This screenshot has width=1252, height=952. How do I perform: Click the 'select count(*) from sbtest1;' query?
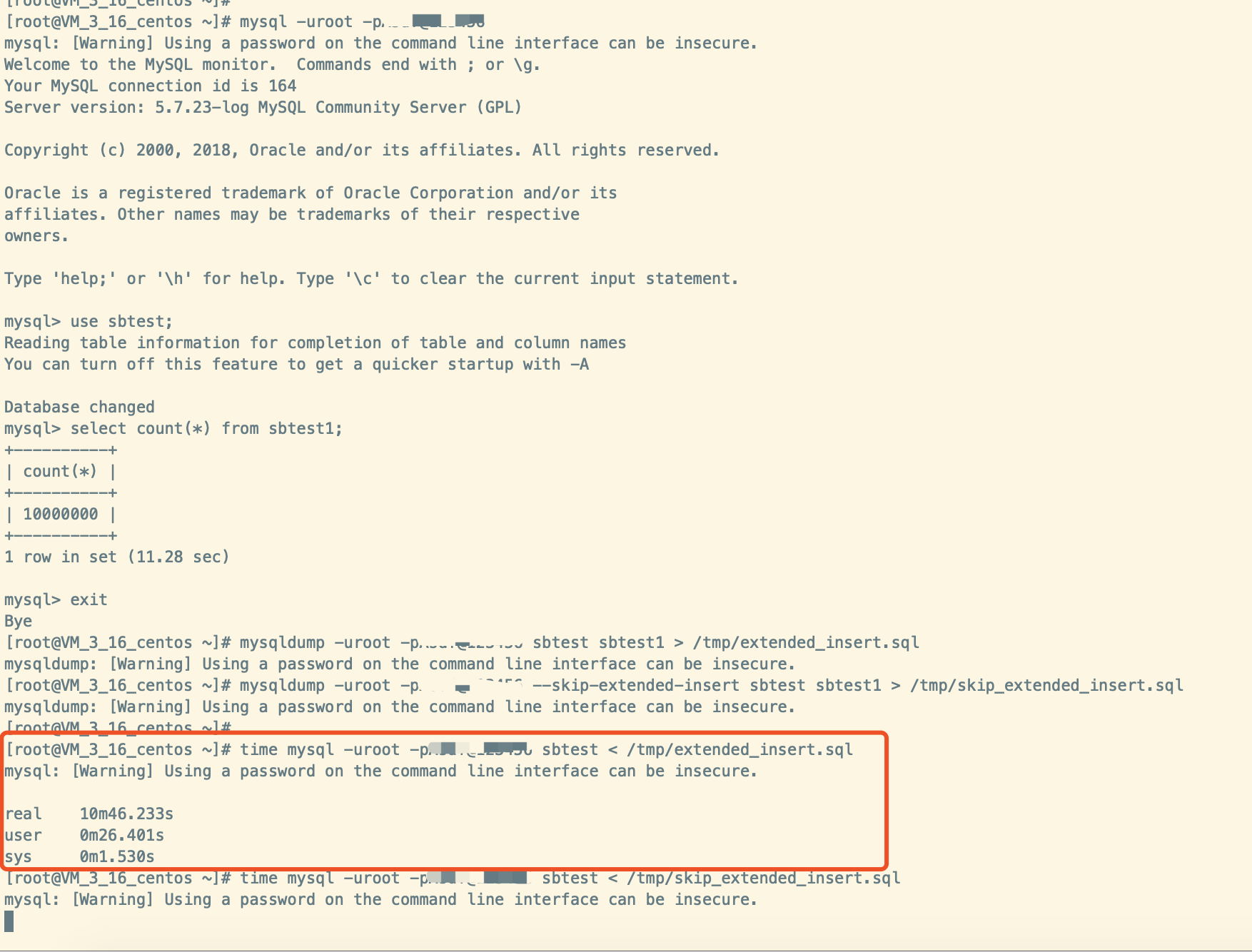(206, 428)
